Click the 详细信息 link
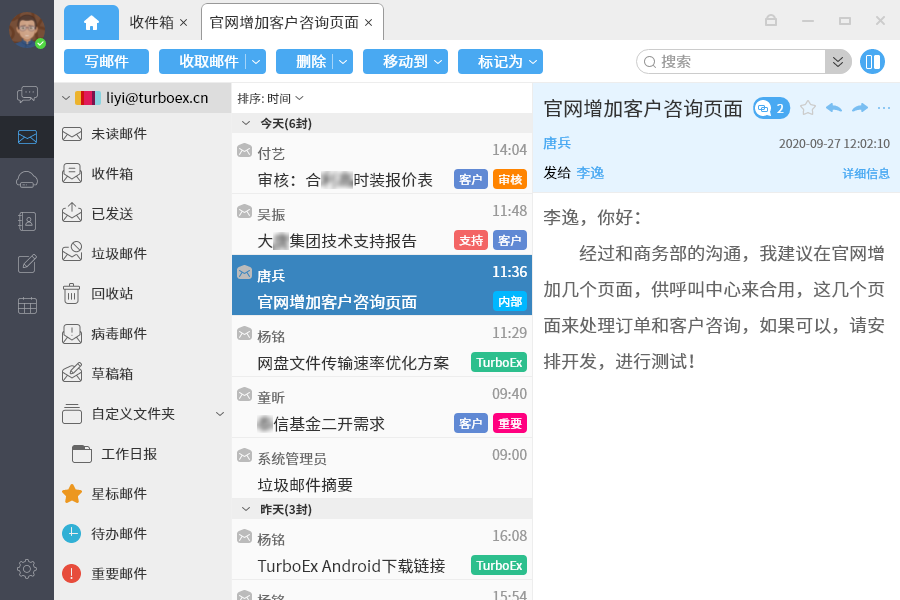 click(865, 174)
